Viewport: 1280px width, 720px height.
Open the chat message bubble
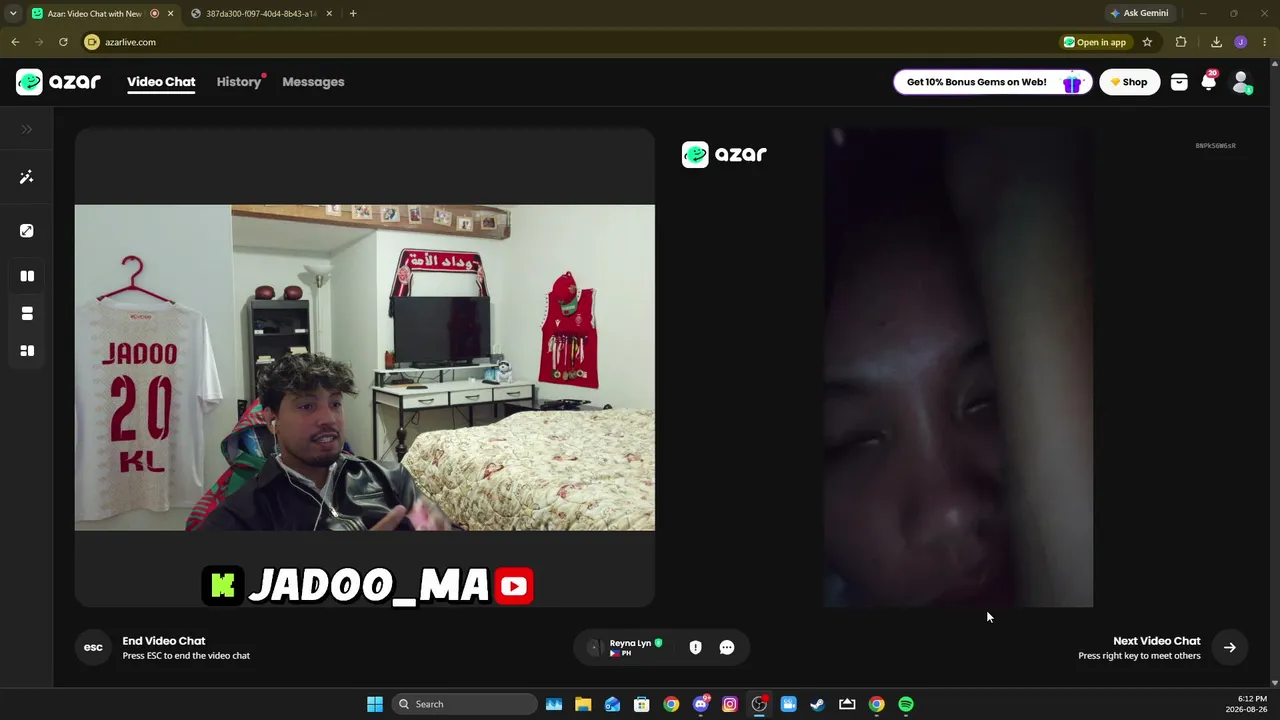727,647
